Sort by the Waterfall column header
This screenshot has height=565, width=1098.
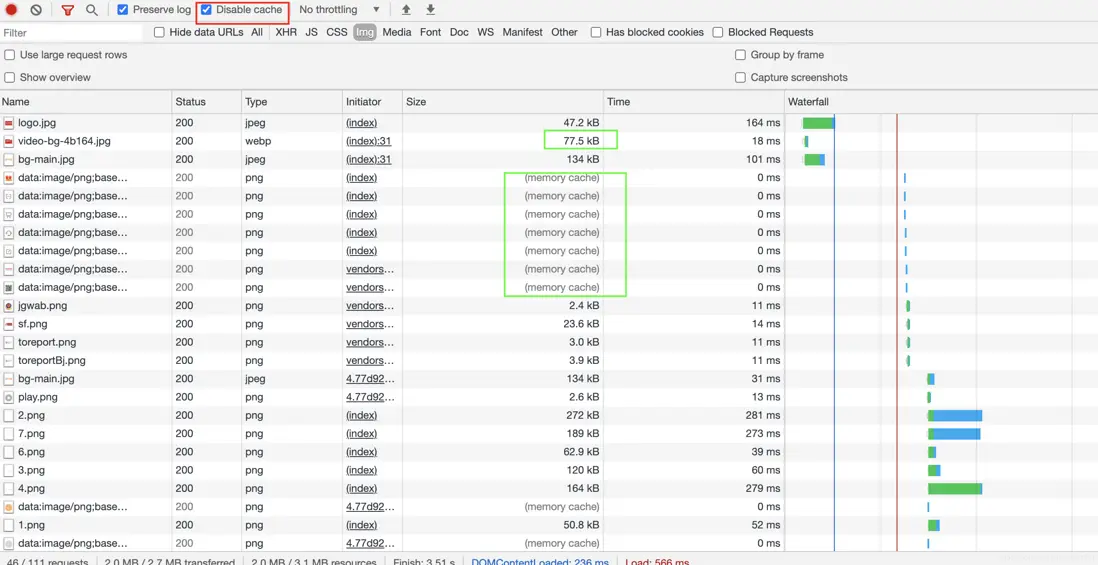point(808,102)
